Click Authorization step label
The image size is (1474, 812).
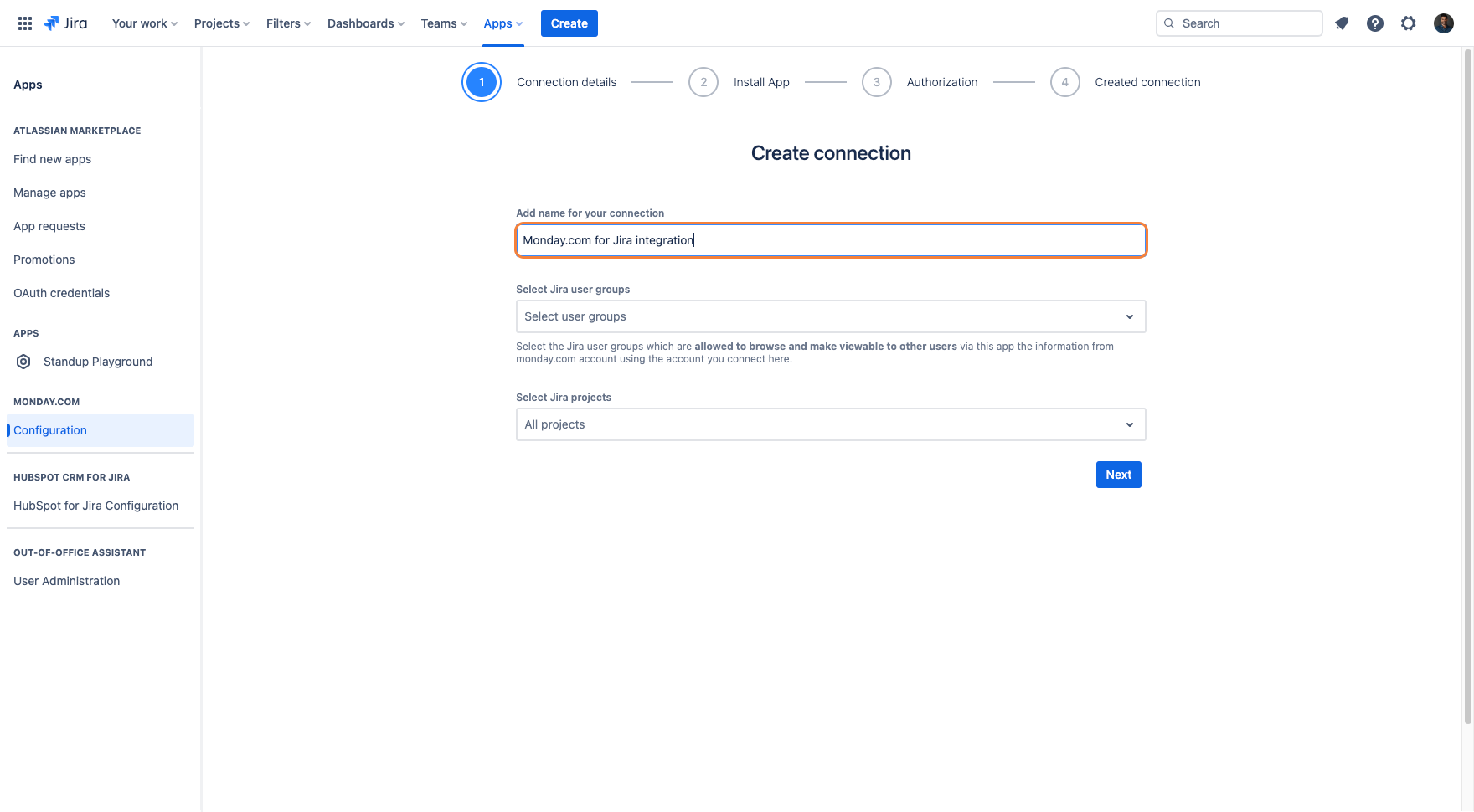[x=942, y=82]
